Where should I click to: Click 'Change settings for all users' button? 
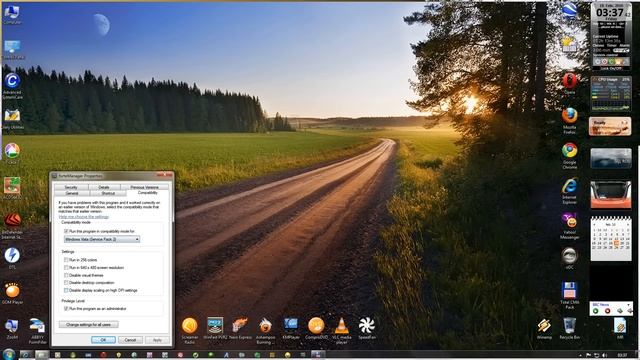89,324
